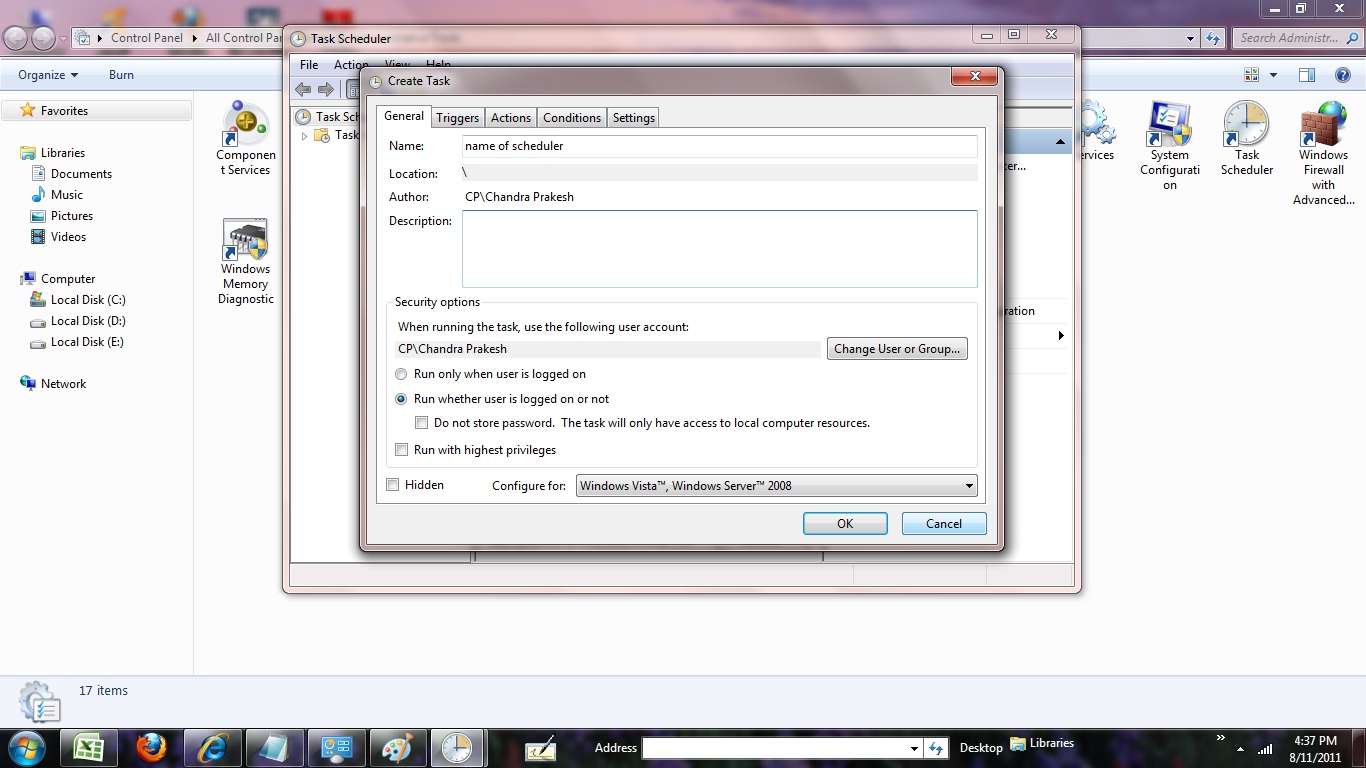Confirm the task with OK
The width and height of the screenshot is (1366, 768).
click(844, 522)
